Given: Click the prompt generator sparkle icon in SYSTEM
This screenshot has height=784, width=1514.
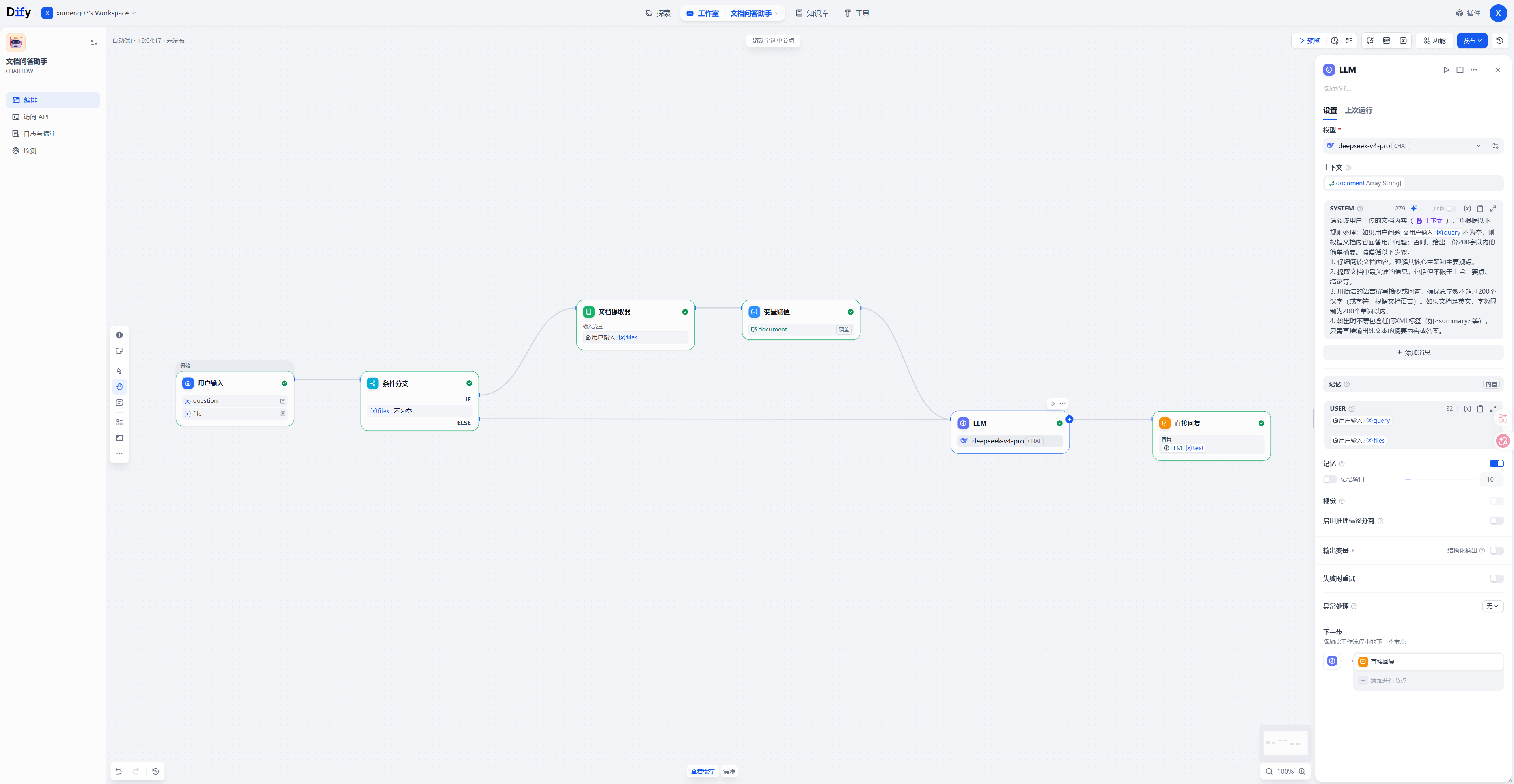Looking at the screenshot, I should click(1413, 209).
